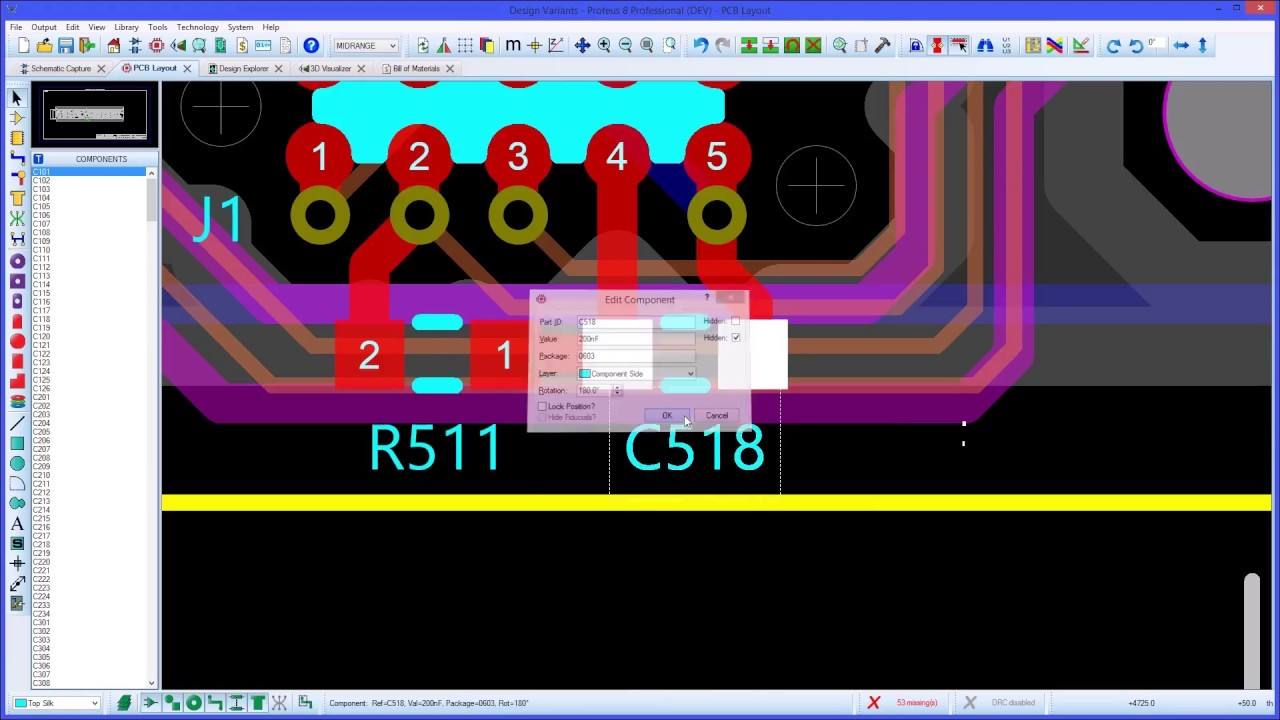Click Cancel to discard component edits

(717, 414)
